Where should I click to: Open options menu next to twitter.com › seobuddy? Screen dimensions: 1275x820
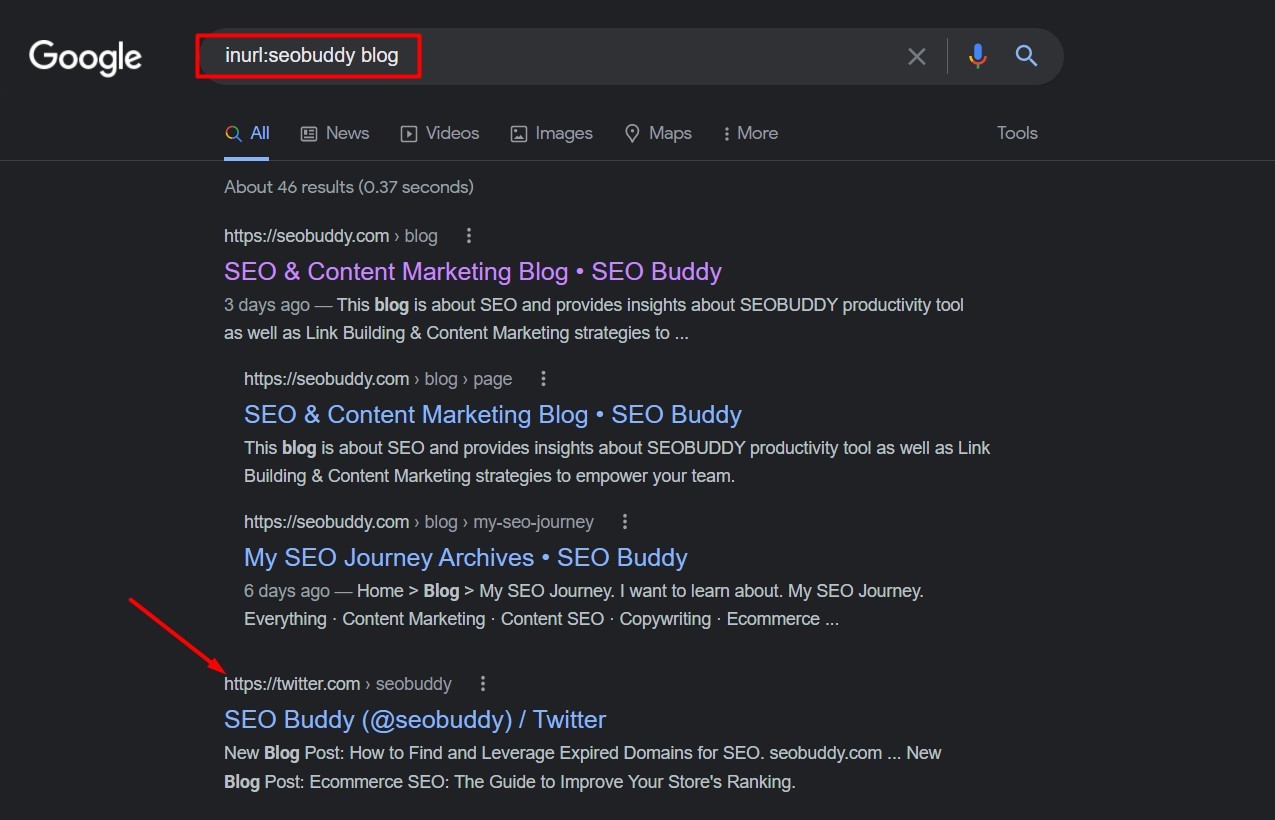[483, 684]
